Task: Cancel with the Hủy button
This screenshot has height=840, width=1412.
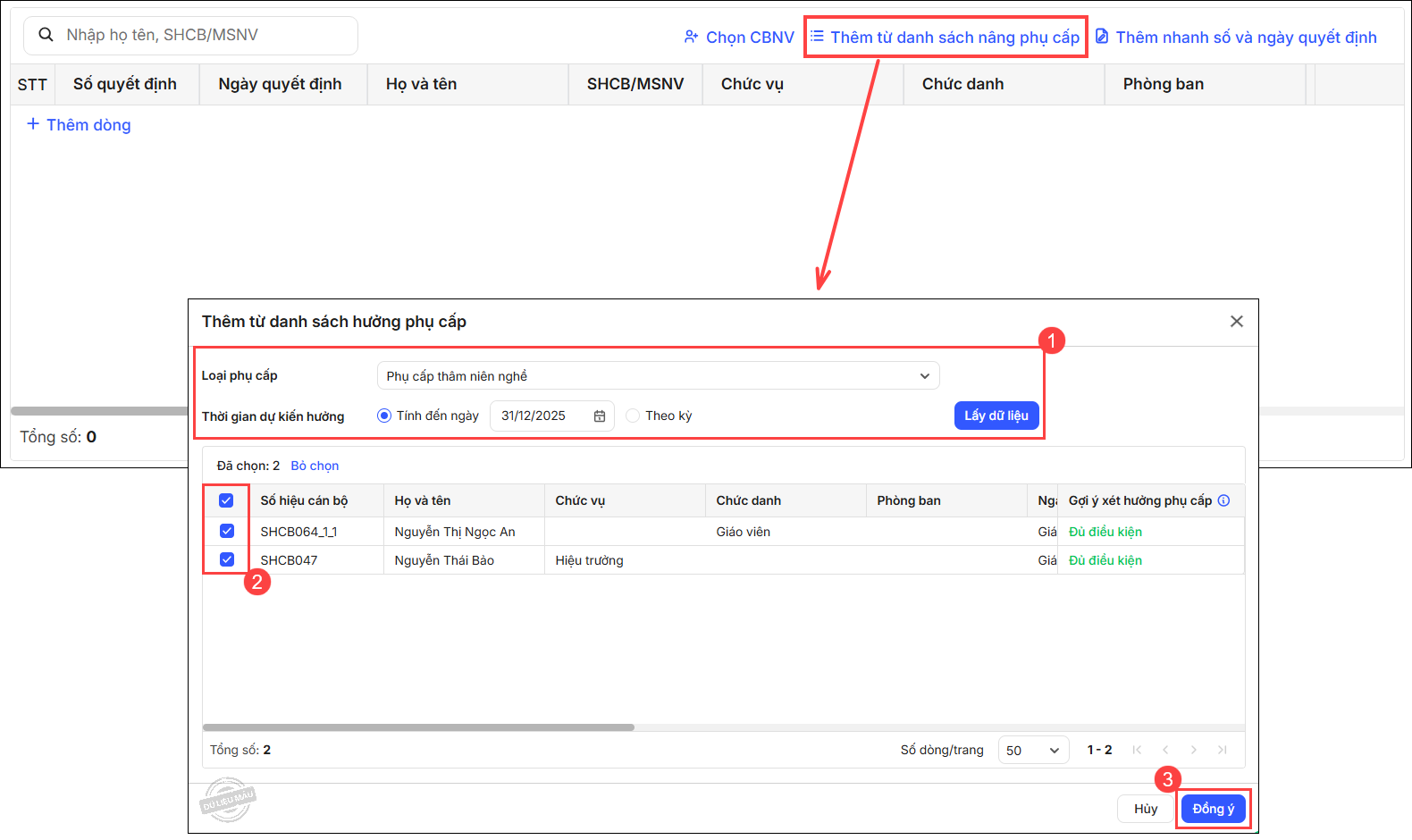Action: tap(1146, 809)
